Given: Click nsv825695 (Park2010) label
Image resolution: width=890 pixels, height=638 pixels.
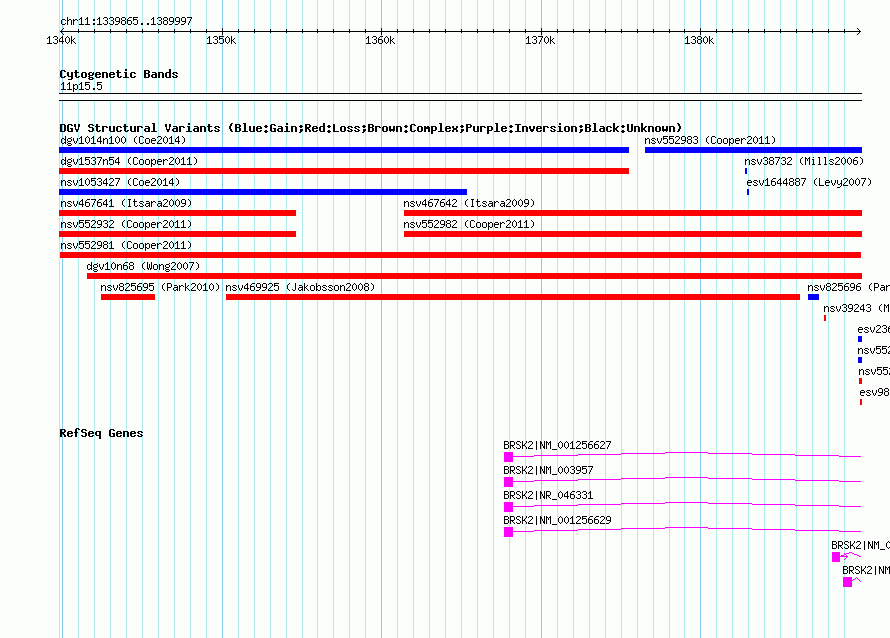Looking at the screenshot, I should point(160,287).
